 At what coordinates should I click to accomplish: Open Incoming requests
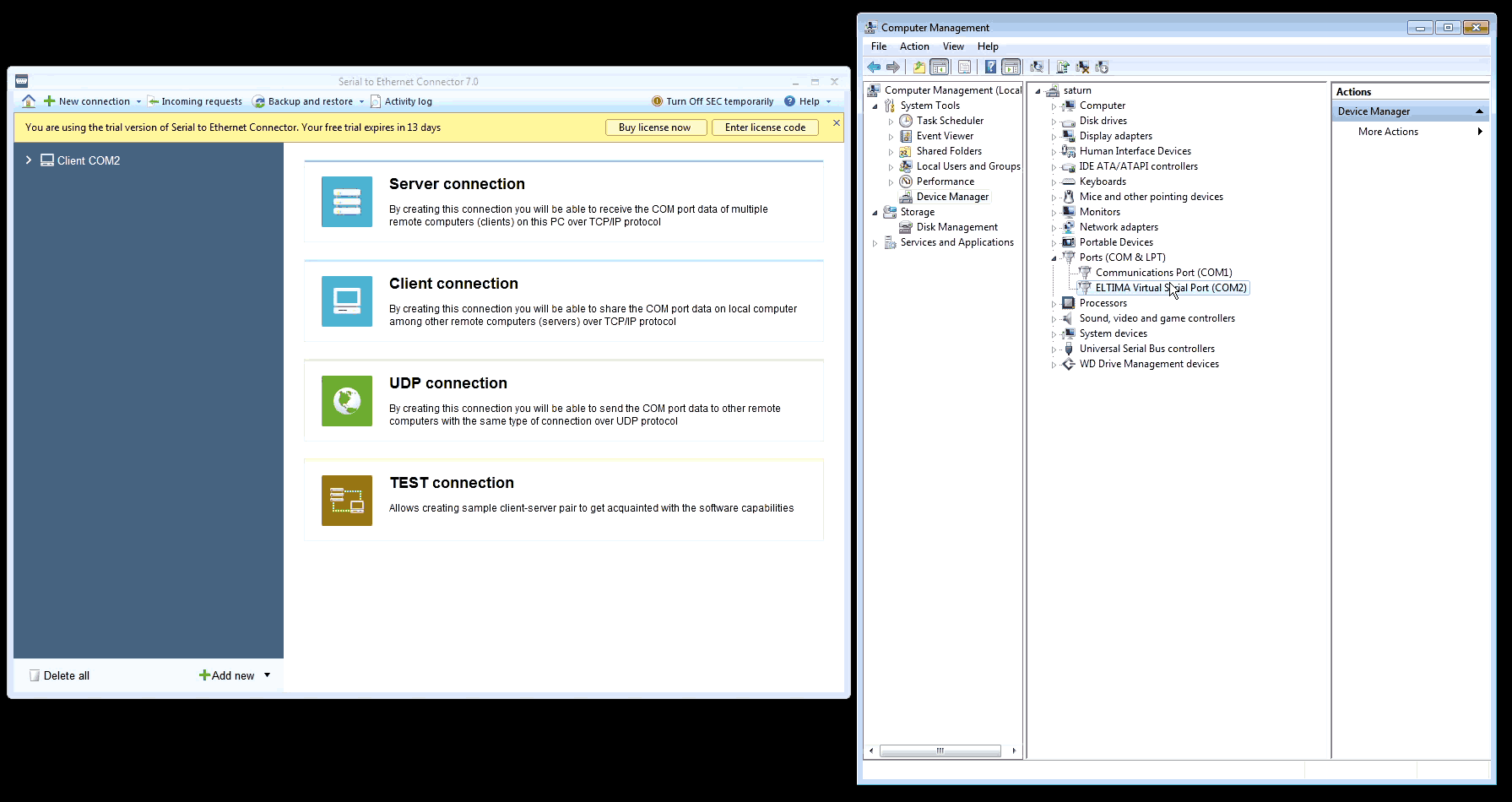click(x=195, y=101)
